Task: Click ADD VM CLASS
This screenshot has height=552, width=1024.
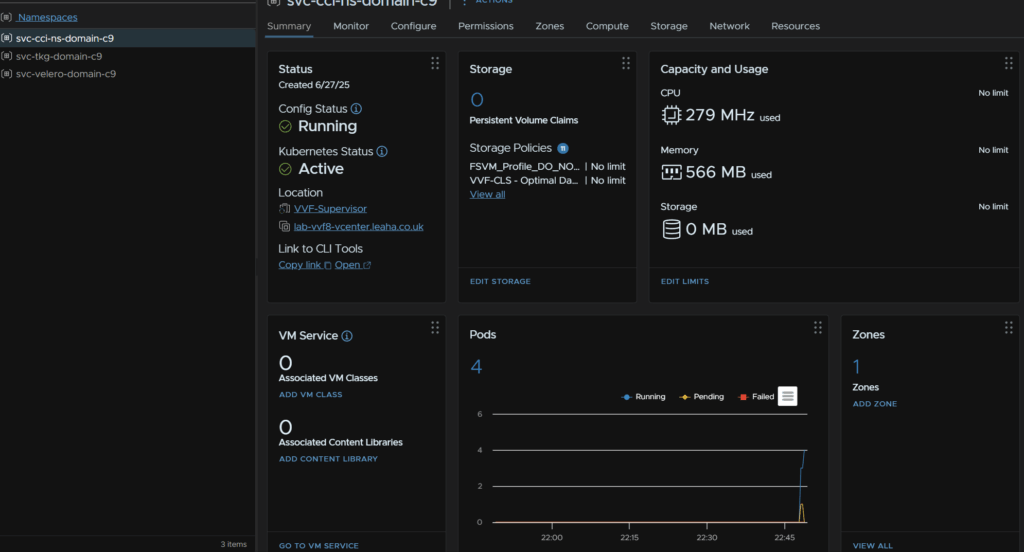Action: [x=310, y=395]
